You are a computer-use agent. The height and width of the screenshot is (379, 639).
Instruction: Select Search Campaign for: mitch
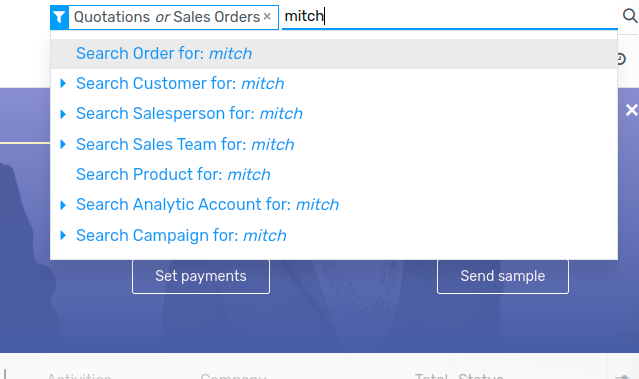coord(334,236)
